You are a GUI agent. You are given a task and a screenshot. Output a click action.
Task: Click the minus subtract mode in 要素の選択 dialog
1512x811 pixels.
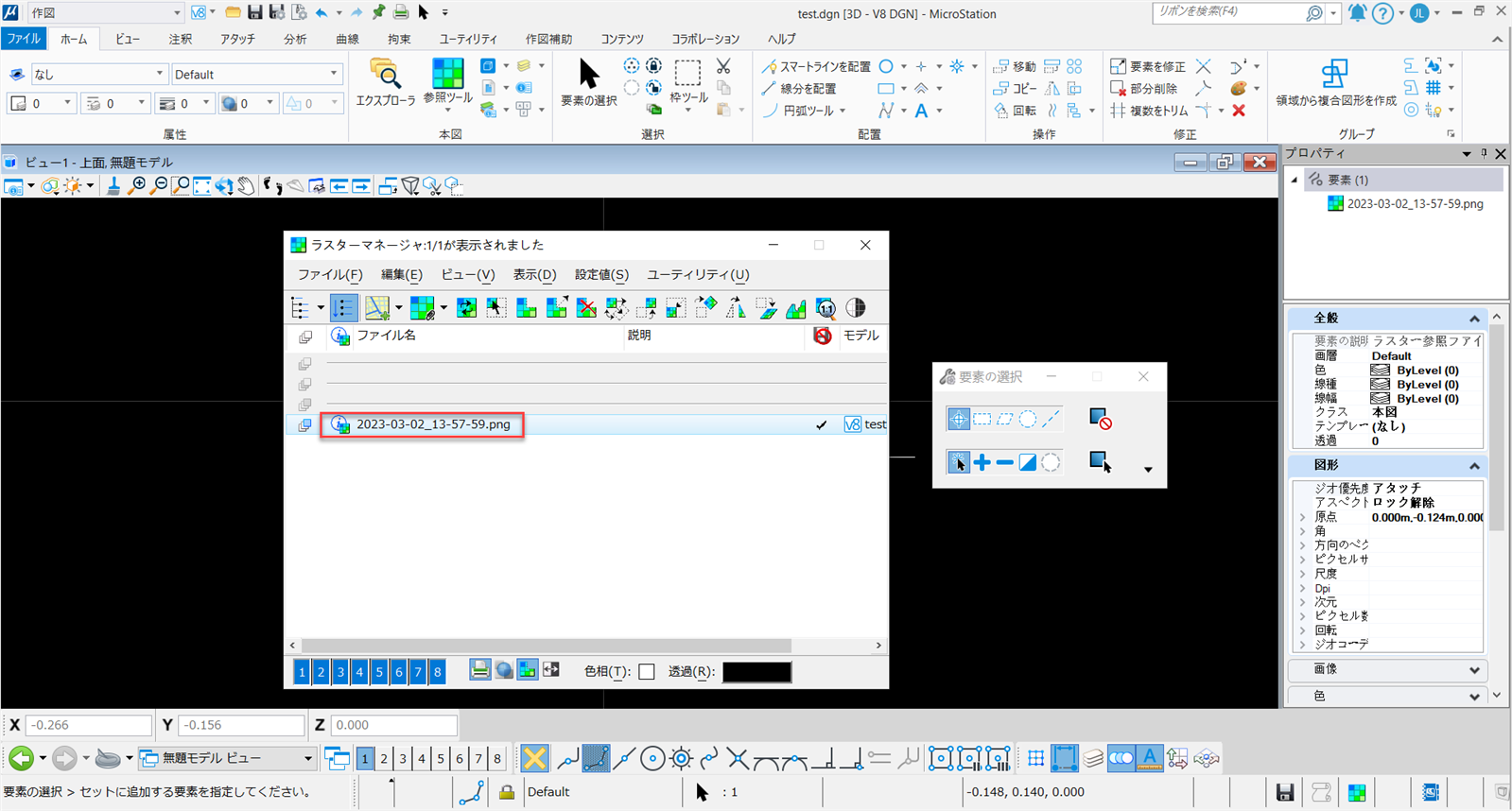pos(1004,462)
